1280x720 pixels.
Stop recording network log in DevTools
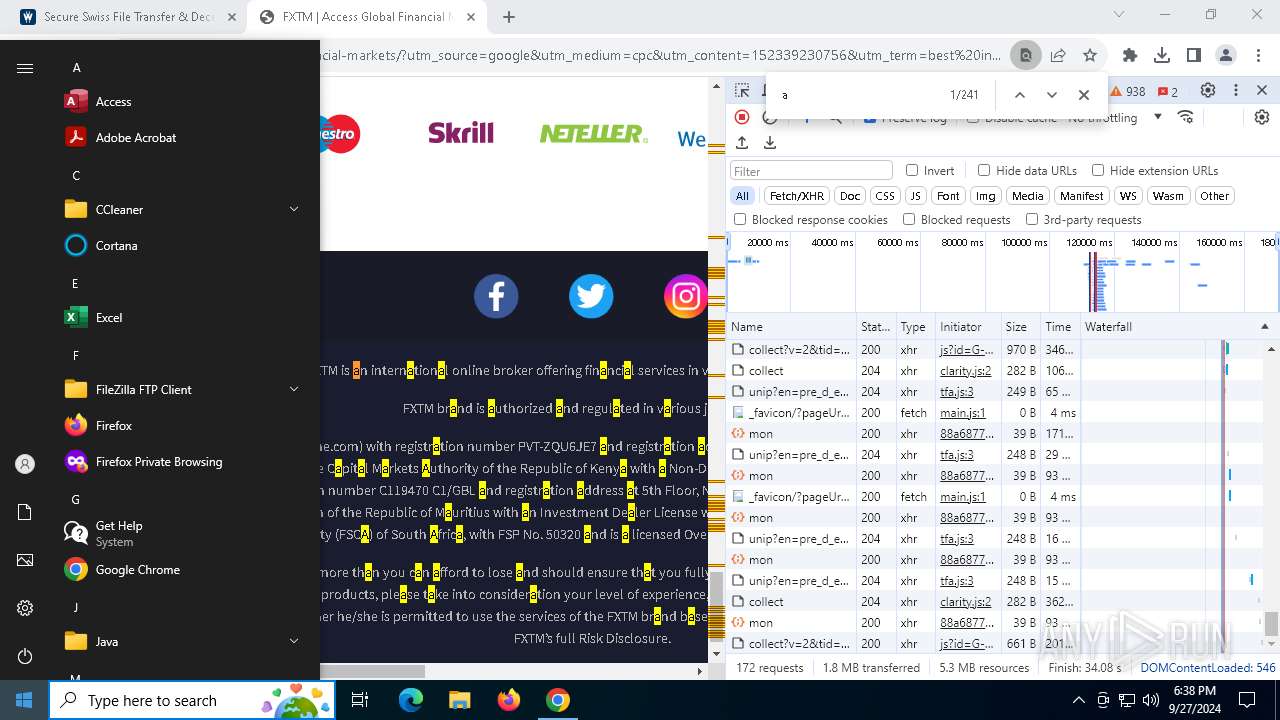tap(742, 117)
